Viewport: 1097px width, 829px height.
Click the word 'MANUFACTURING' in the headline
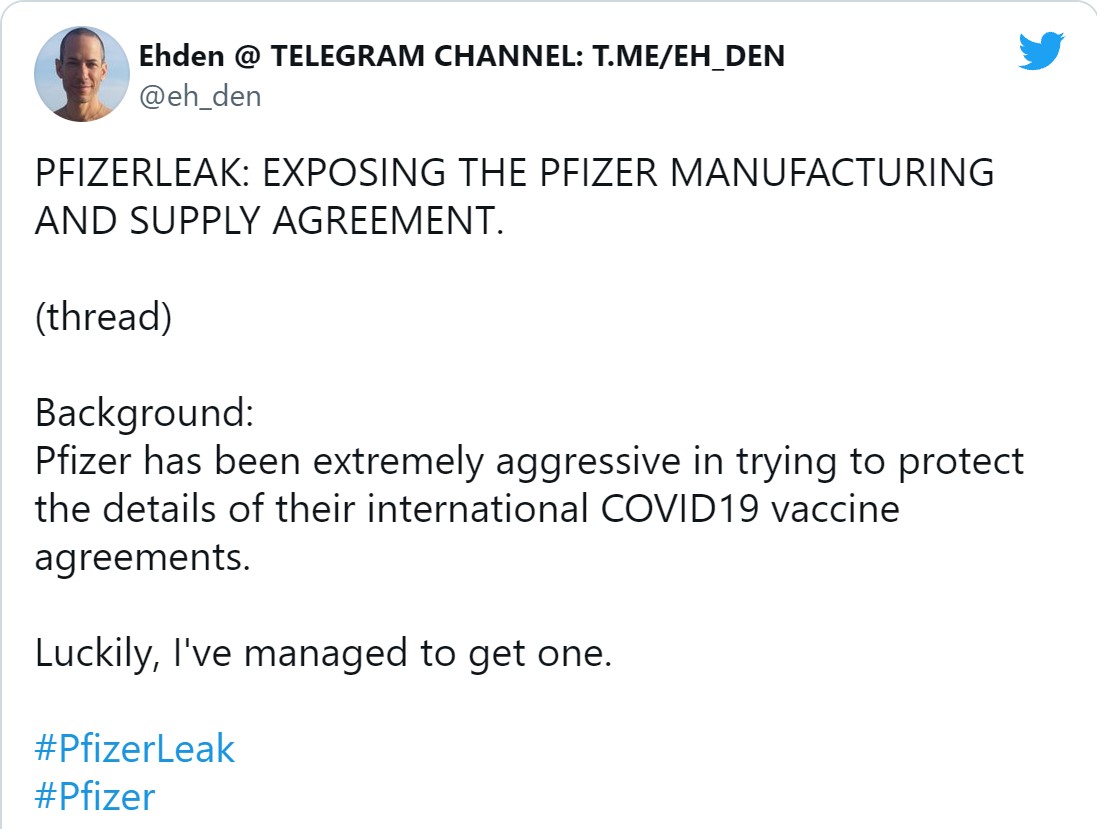coord(832,173)
